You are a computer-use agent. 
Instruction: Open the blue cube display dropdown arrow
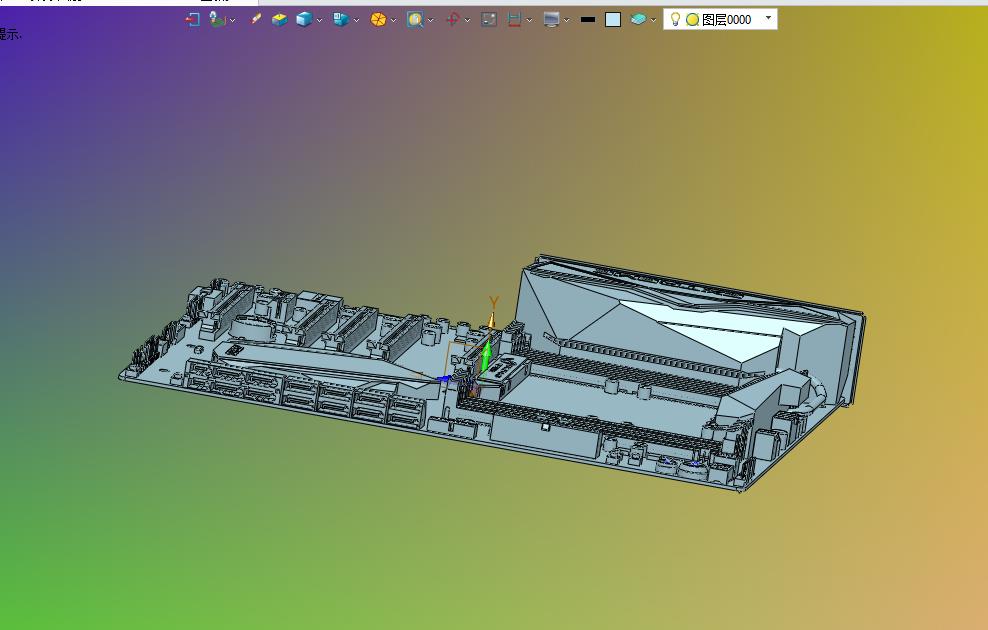(319, 20)
